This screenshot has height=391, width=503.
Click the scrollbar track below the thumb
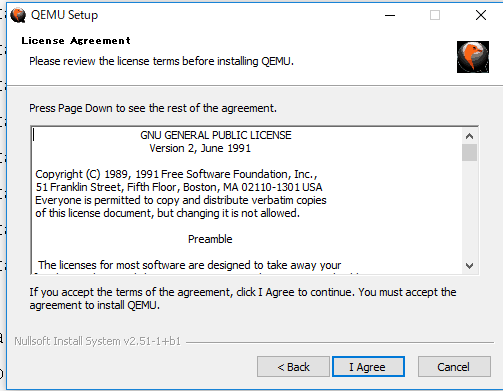pos(469,210)
